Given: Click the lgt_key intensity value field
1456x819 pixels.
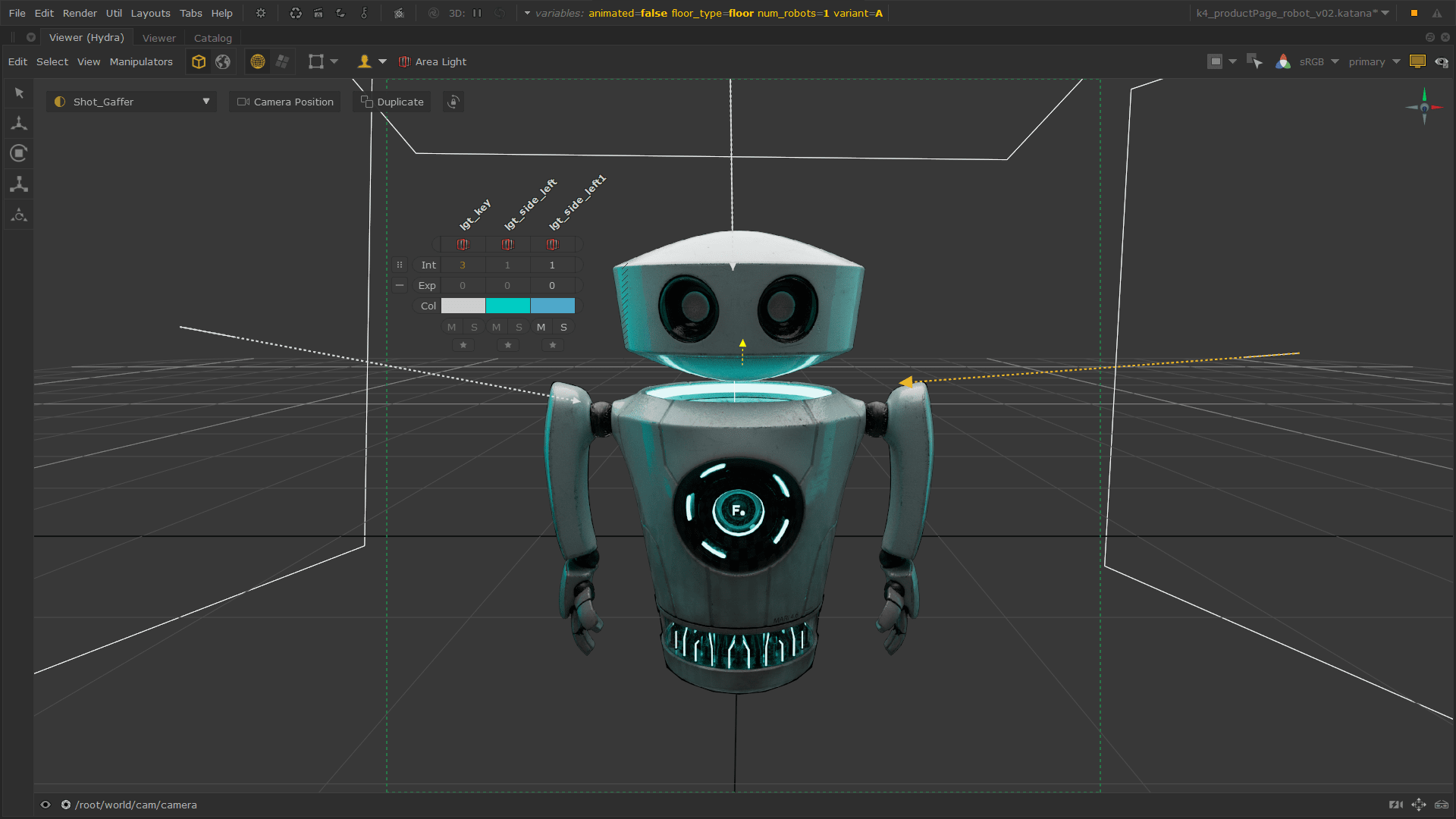Looking at the screenshot, I should pyautogui.click(x=463, y=265).
